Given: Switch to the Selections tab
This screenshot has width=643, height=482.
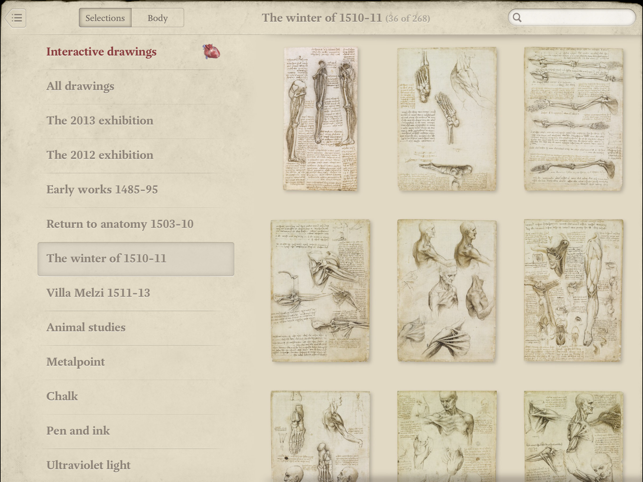Looking at the screenshot, I should pos(105,18).
